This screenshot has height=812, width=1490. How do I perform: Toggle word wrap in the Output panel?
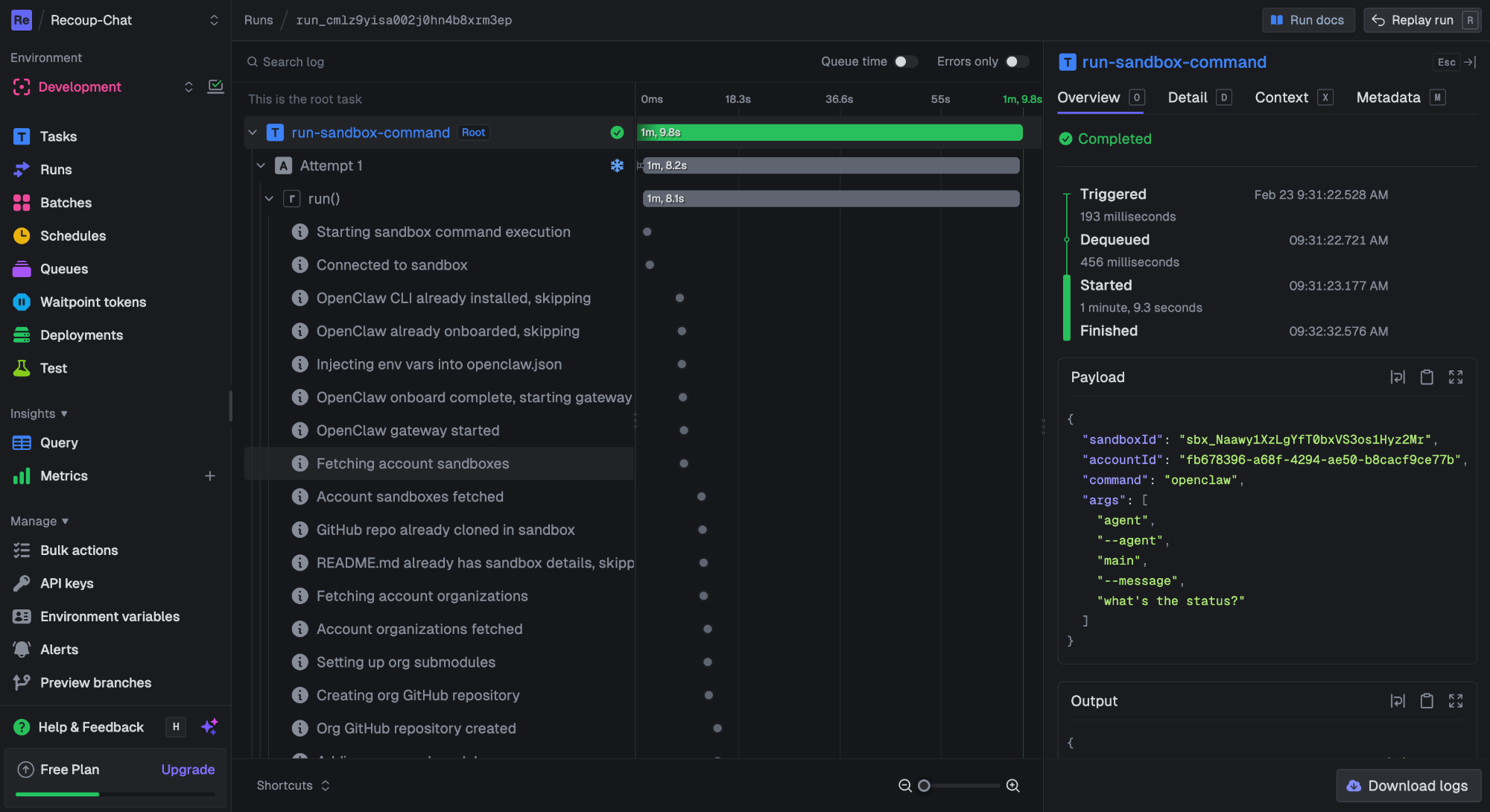coord(1397,701)
